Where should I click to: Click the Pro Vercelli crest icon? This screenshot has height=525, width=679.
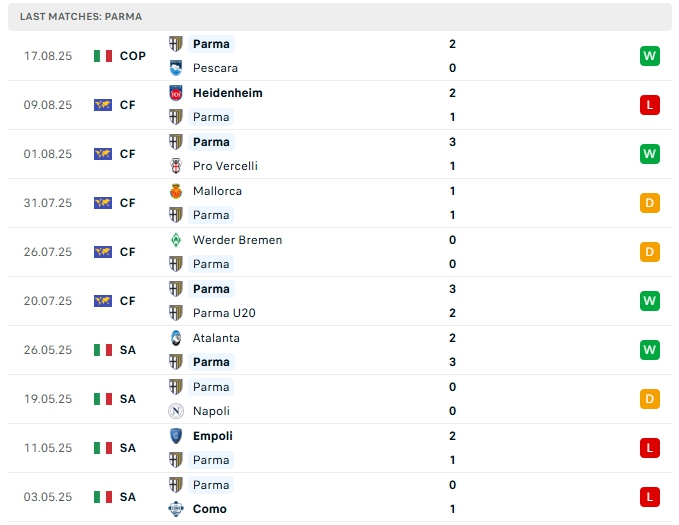[176, 166]
